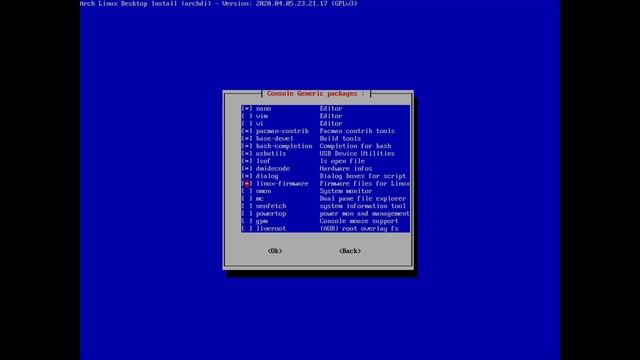Toggle the highlighted linux-firmware checkbox

coord(247,184)
